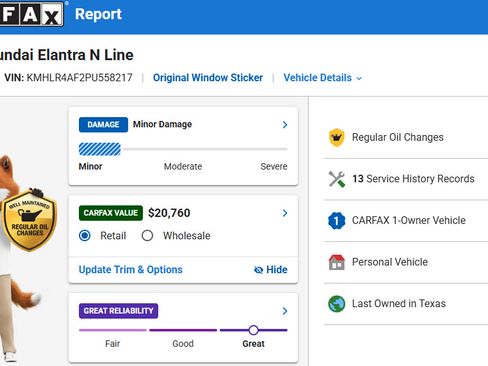Click the Report header text
488x366 pixels.
pyautogui.click(x=98, y=14)
